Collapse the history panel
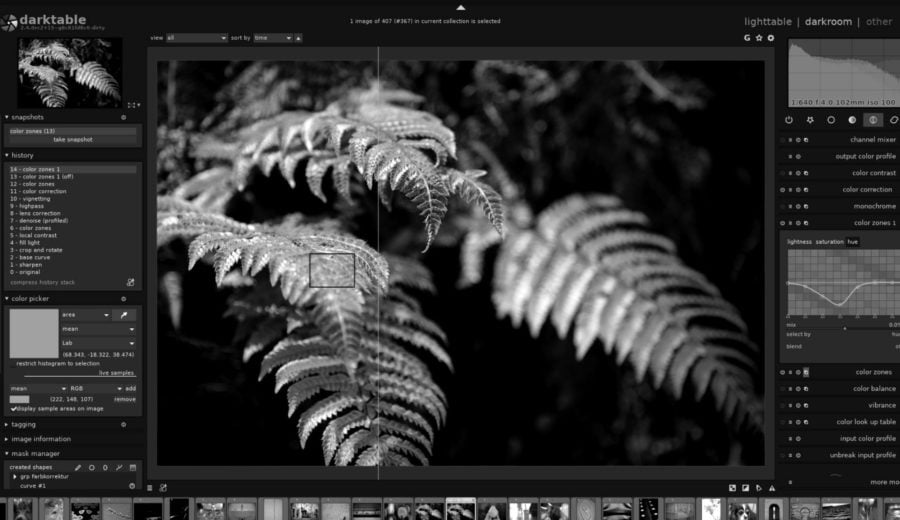Screen dimensions: 900x520 point(7,156)
